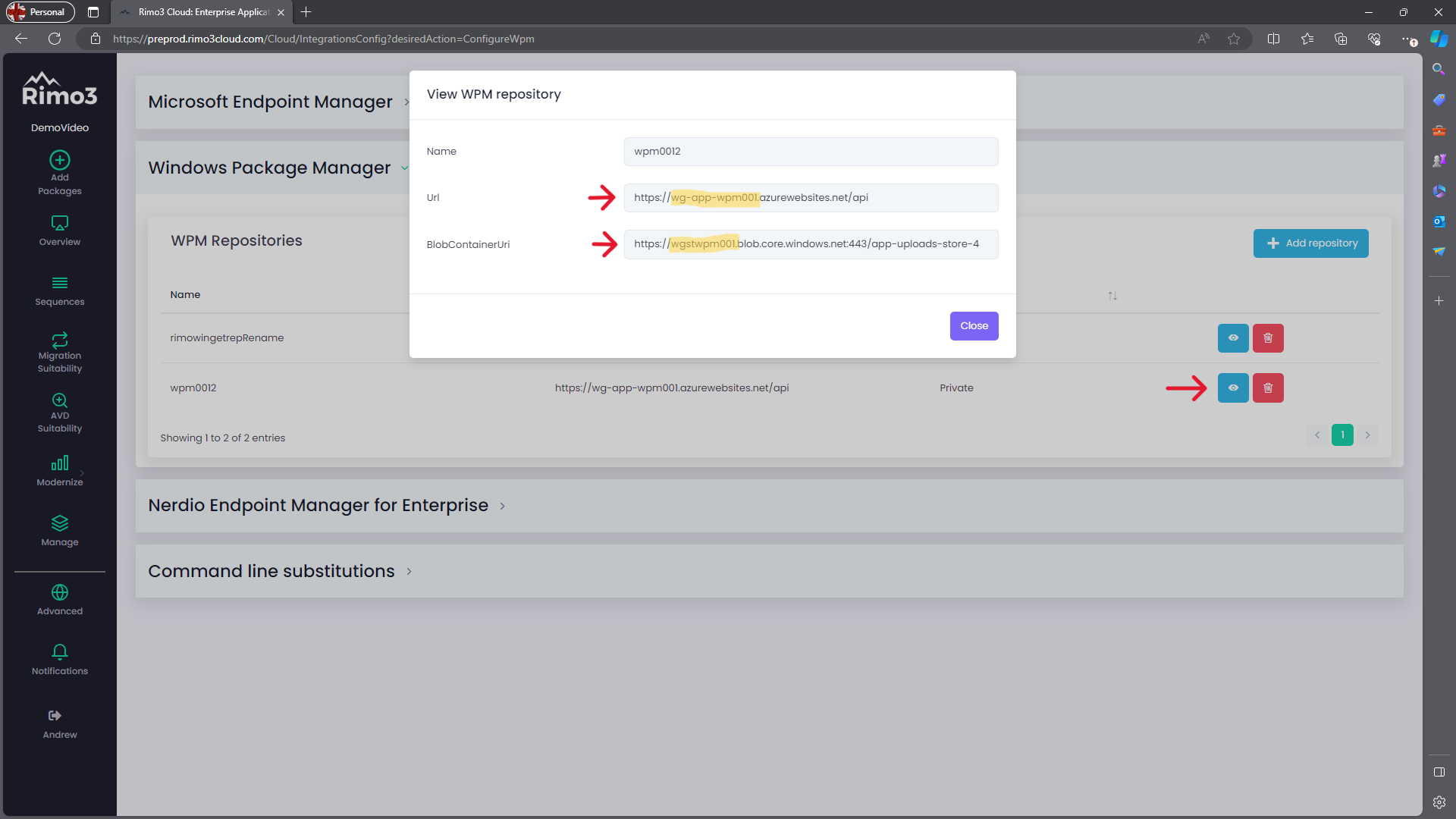
Task: View the rimowingetrepRename repository via eye icon
Action: pos(1233,338)
